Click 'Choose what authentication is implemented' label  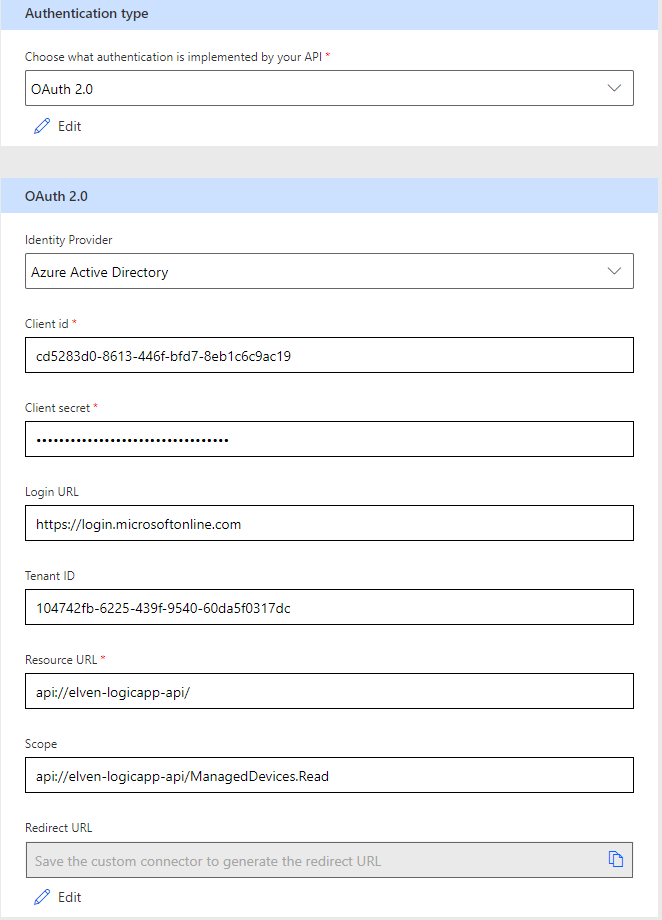coord(173,57)
